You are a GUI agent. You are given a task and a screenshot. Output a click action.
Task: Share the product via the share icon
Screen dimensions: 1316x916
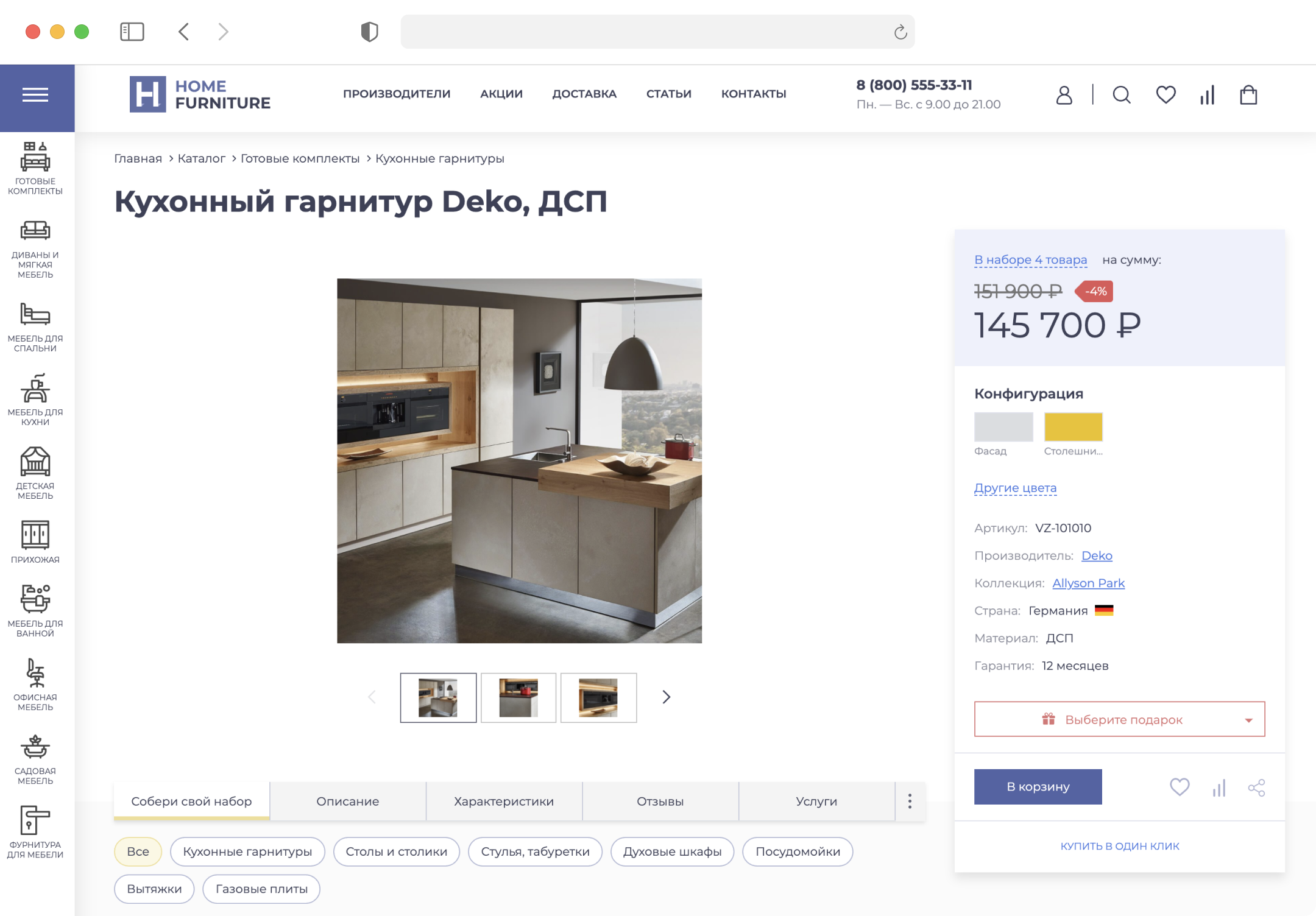point(1256,787)
